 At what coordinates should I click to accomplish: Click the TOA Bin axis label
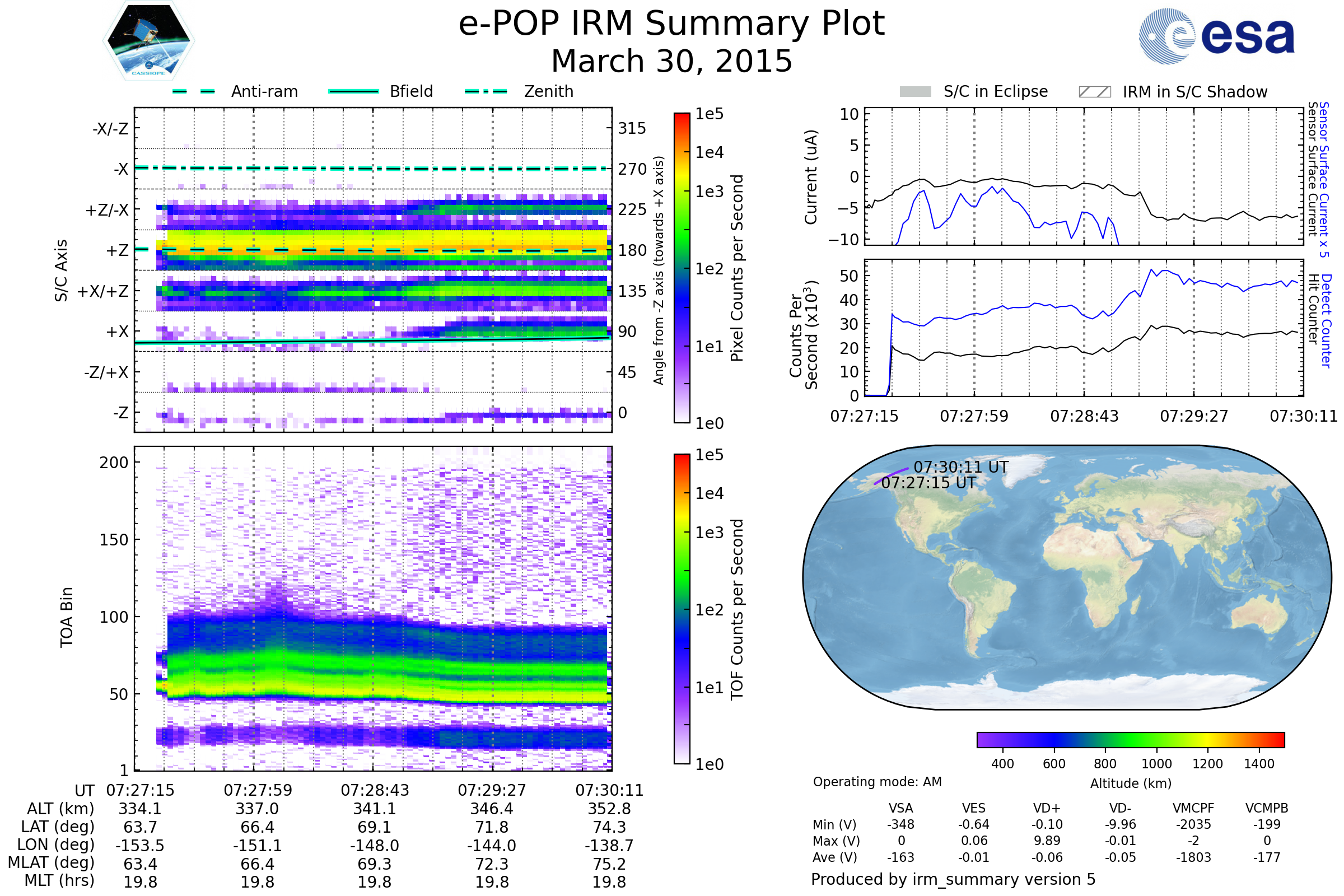67,617
